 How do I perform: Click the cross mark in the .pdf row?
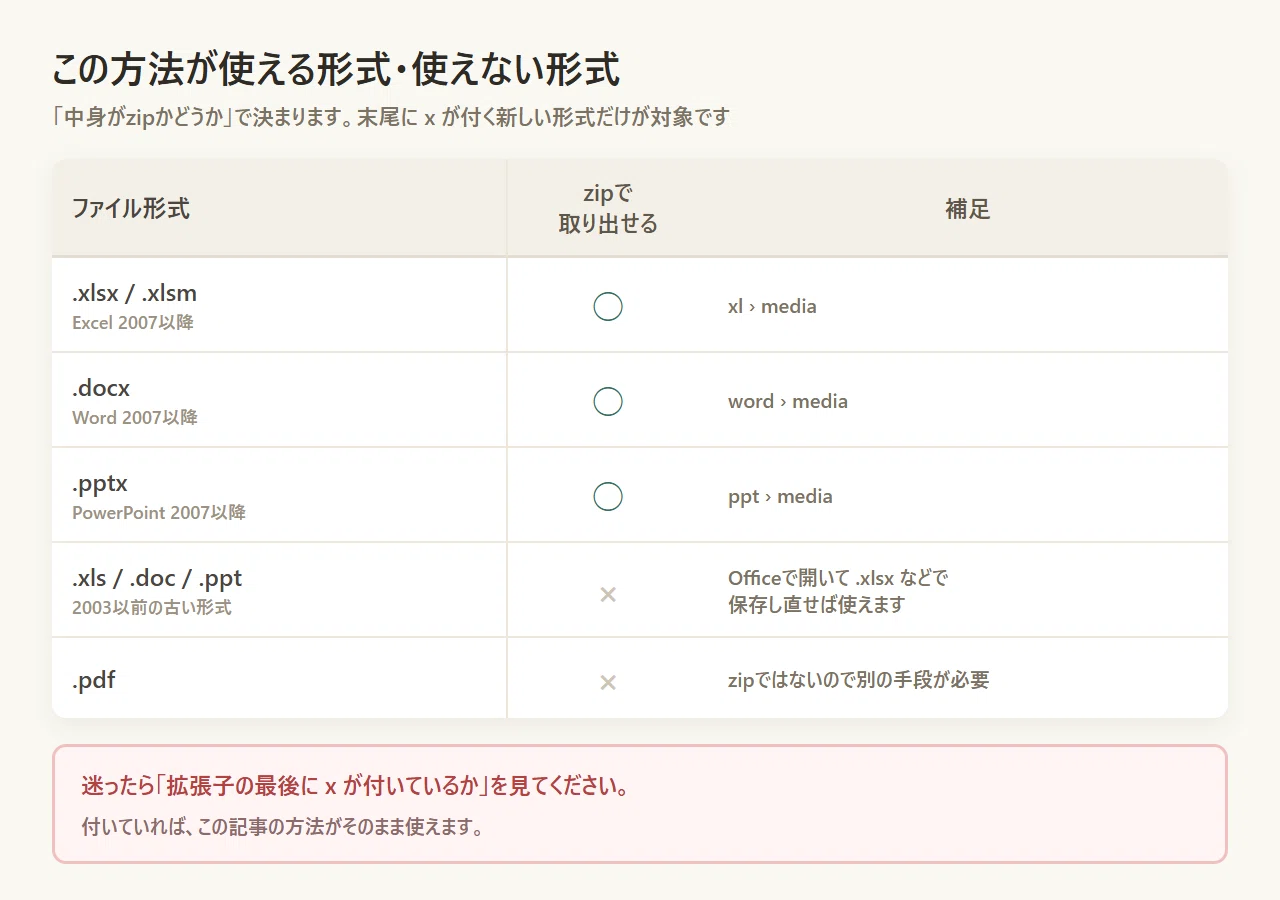click(x=608, y=682)
